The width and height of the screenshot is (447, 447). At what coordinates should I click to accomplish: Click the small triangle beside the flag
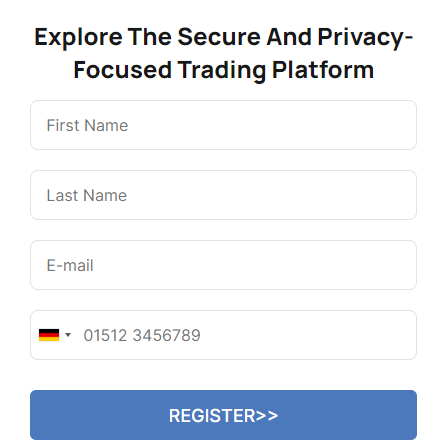tap(68, 335)
